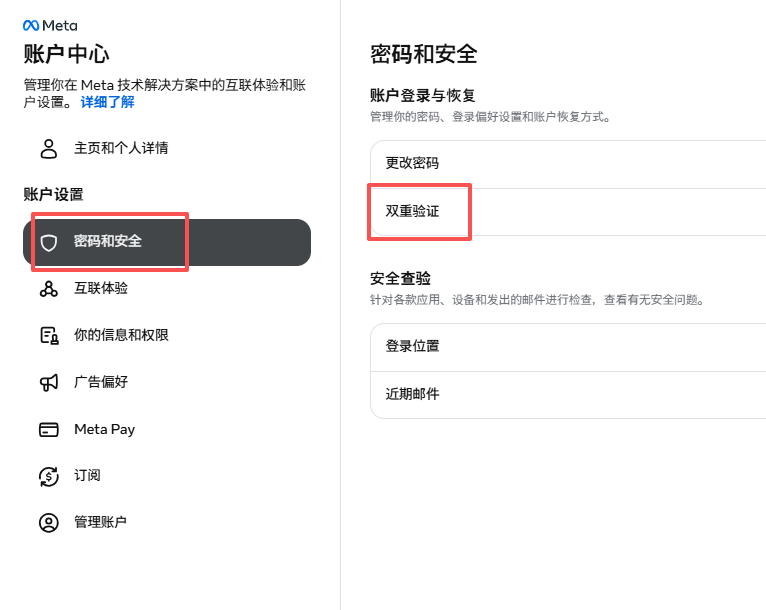This screenshot has width=766, height=610.
Task: Click the 管理账户 sidebar entry
Action: [x=167, y=523]
